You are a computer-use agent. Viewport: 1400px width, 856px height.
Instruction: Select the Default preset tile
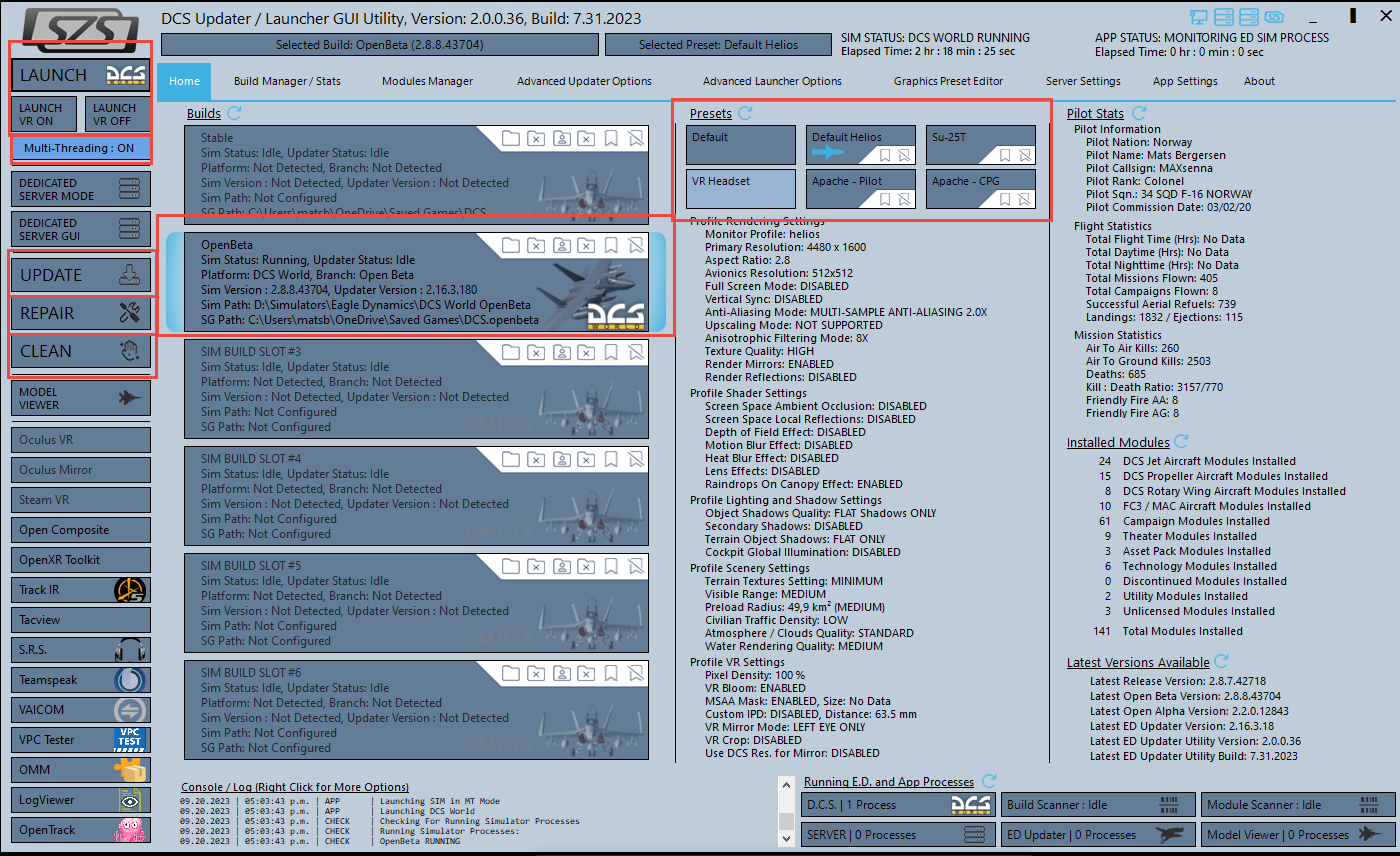pyautogui.click(x=741, y=145)
